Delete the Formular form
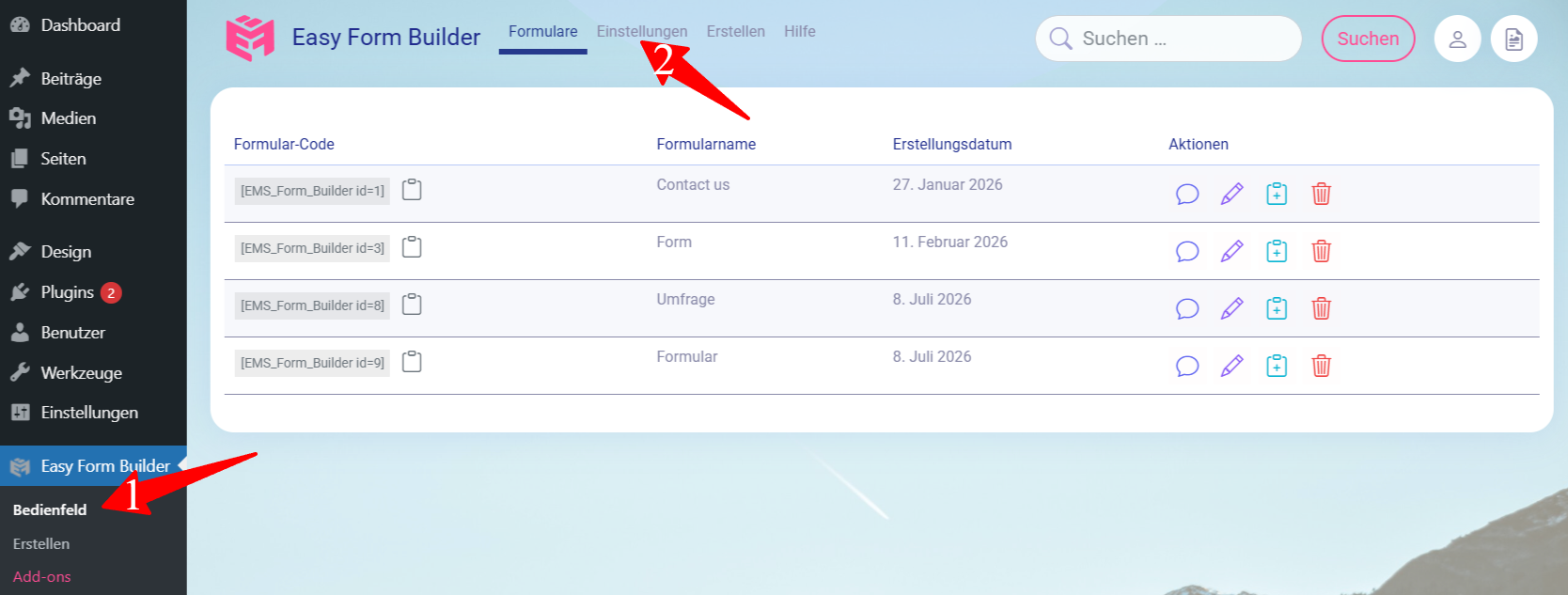The width and height of the screenshot is (1568, 595). (1321, 366)
